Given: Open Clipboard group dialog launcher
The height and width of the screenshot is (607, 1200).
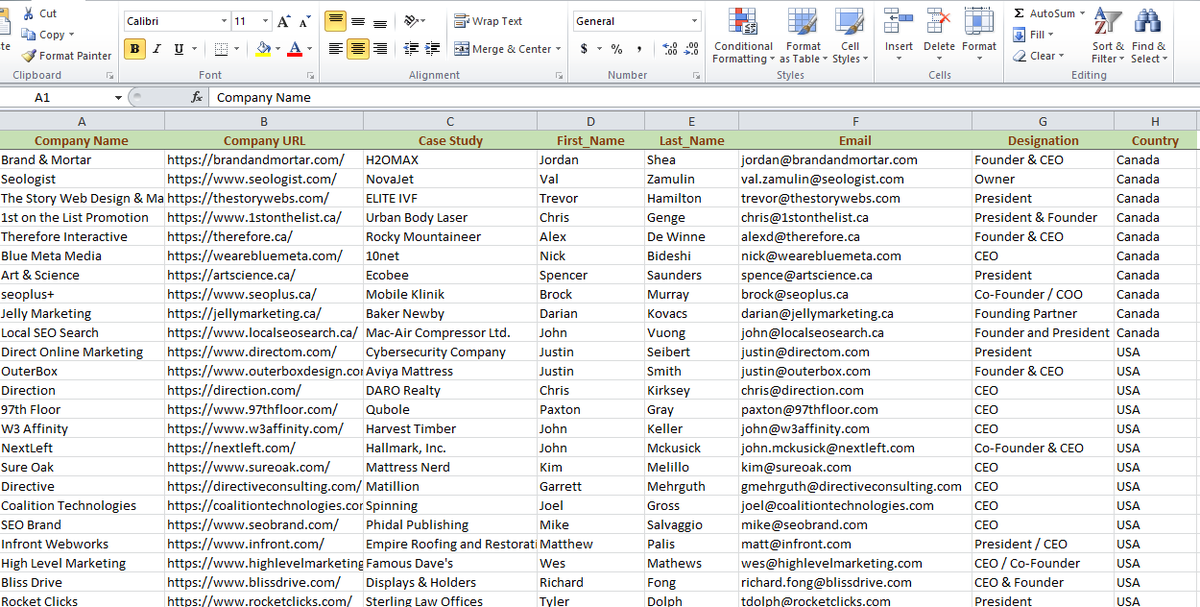Looking at the screenshot, I should (109, 76).
